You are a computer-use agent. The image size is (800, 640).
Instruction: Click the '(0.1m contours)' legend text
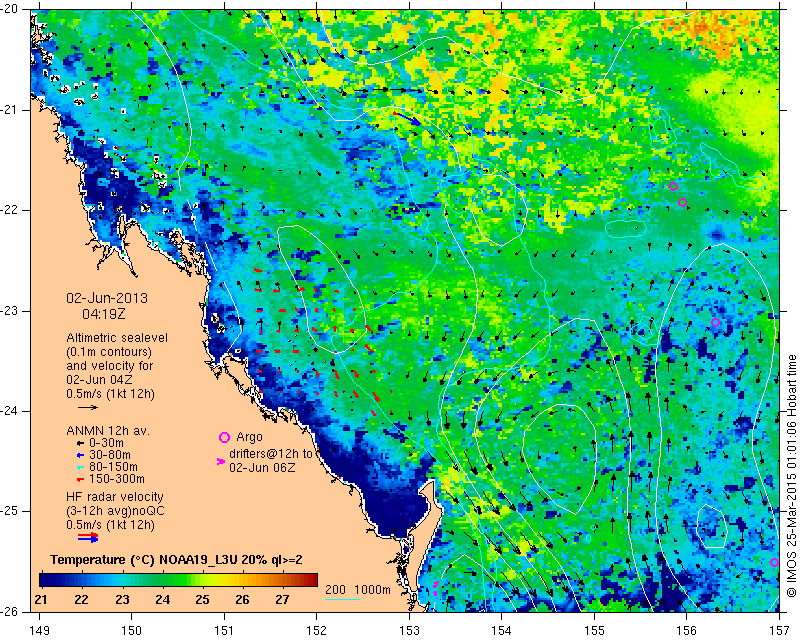pyautogui.click(x=109, y=352)
